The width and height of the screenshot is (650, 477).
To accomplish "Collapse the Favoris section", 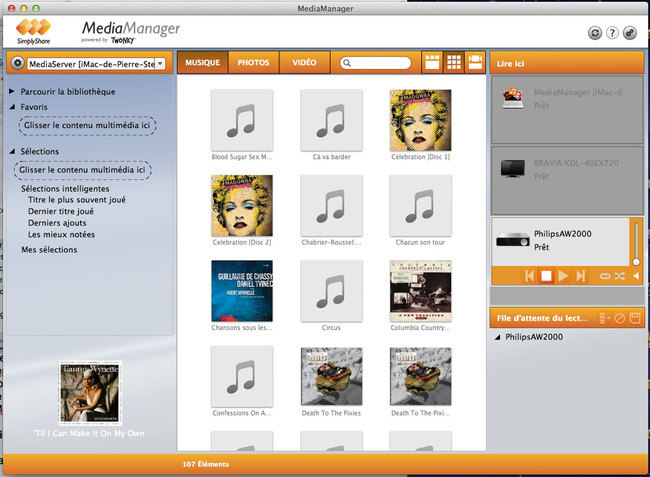I will point(12,107).
